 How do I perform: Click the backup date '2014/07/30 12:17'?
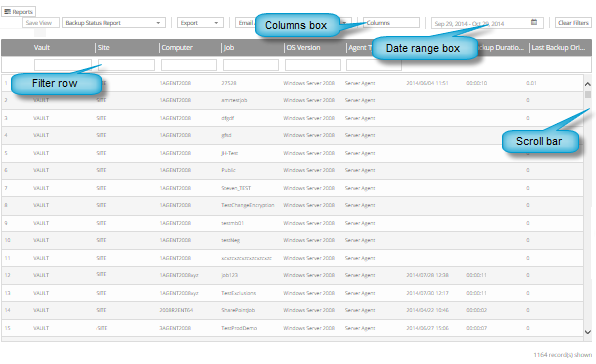[427, 293]
